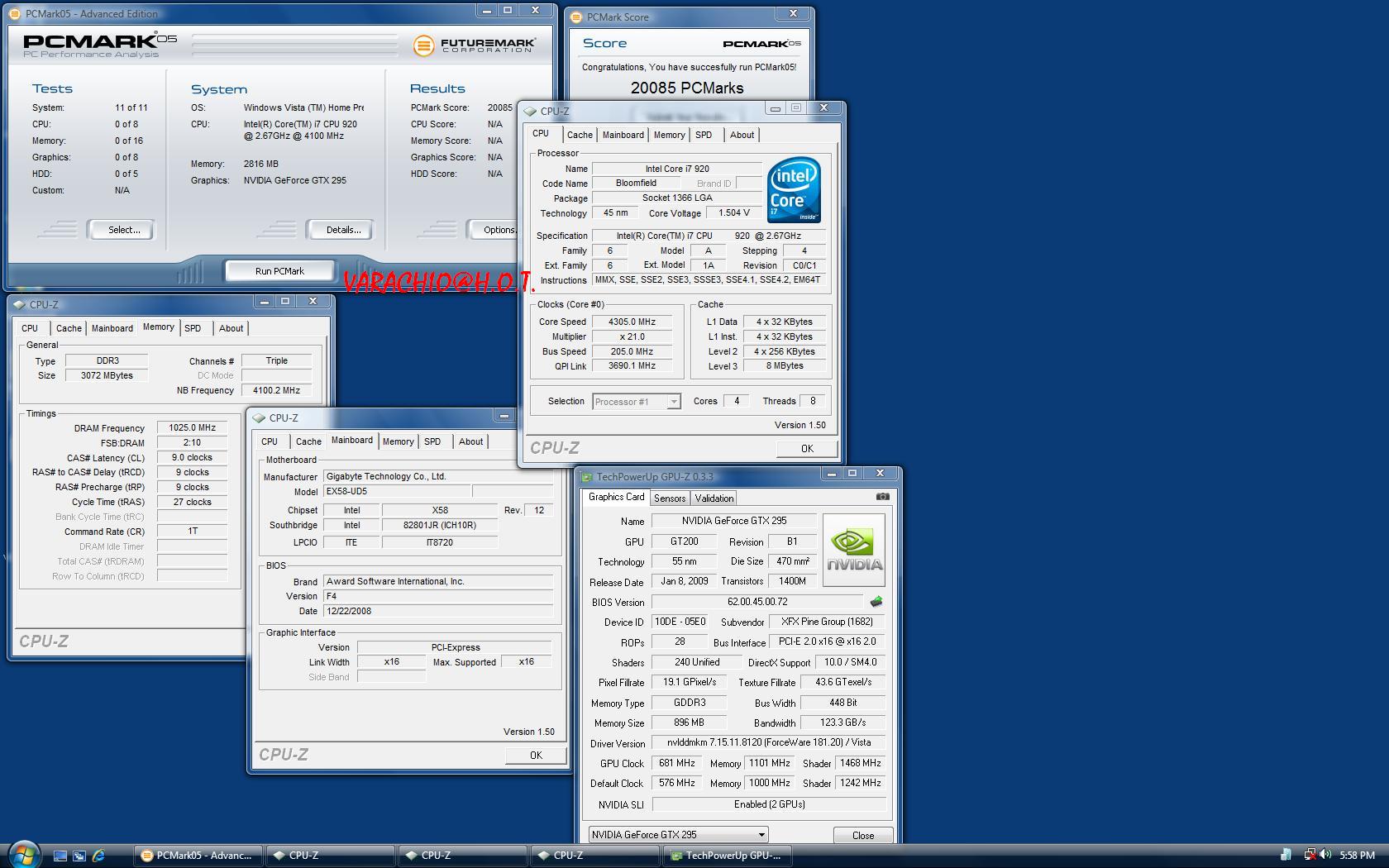The width and height of the screenshot is (1389, 868).
Task: Click the Core Speed value 4305.0 MHz
Action: tap(632, 322)
